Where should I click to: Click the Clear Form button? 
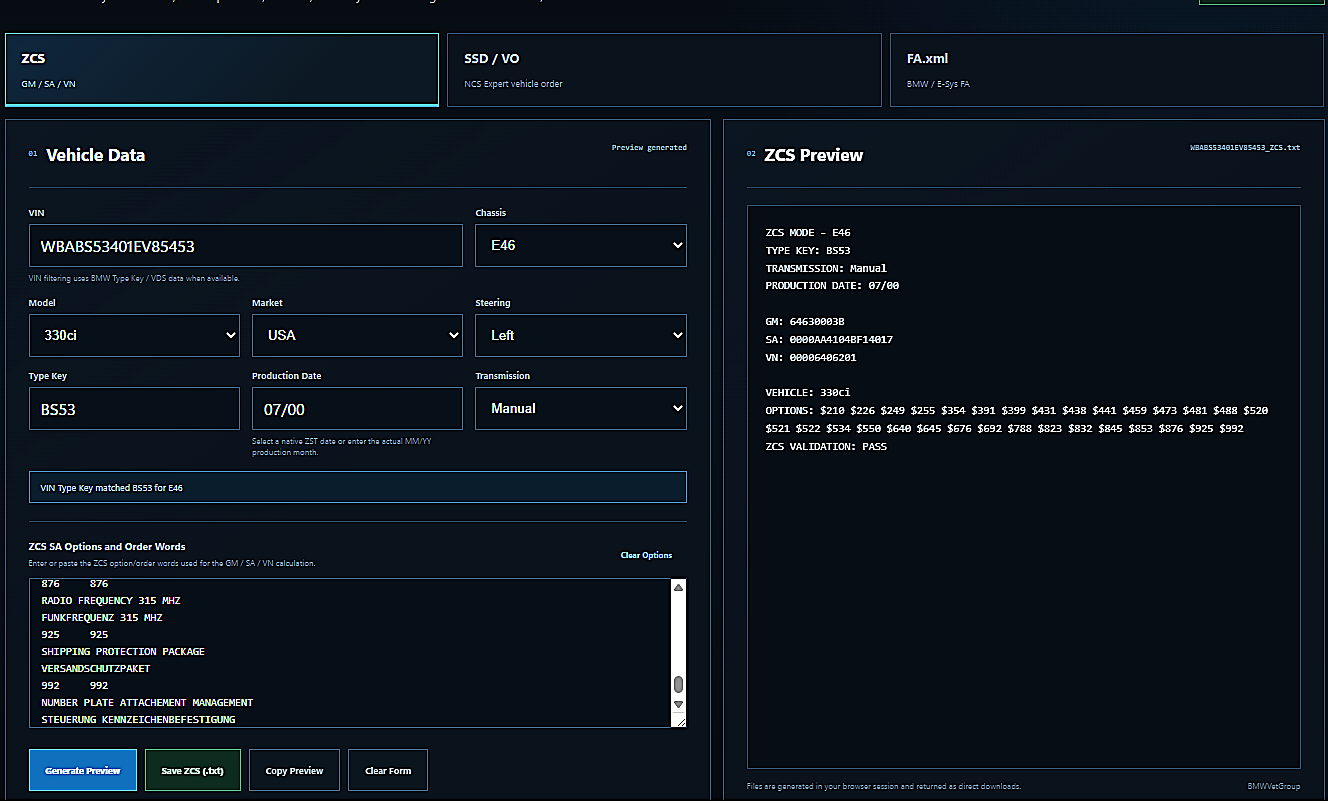388,770
